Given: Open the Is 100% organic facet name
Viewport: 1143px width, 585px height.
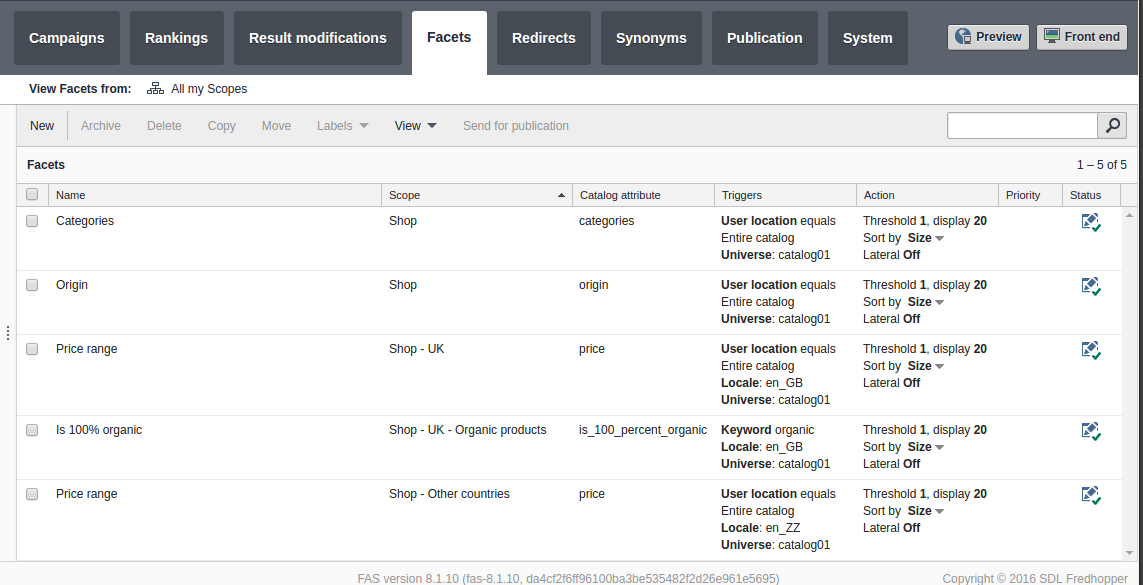Looking at the screenshot, I should tap(99, 430).
